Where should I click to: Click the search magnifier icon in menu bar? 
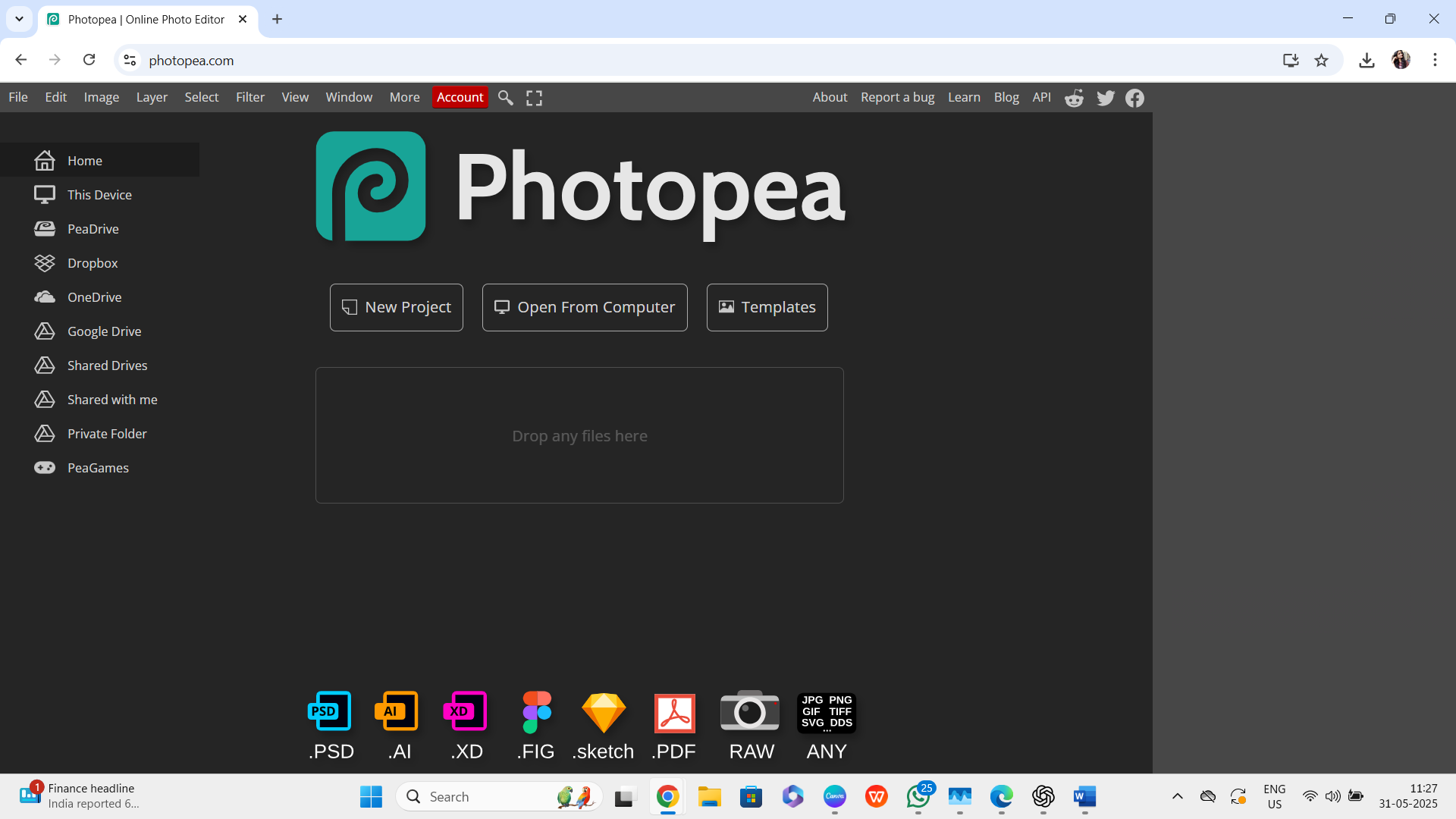pos(505,98)
